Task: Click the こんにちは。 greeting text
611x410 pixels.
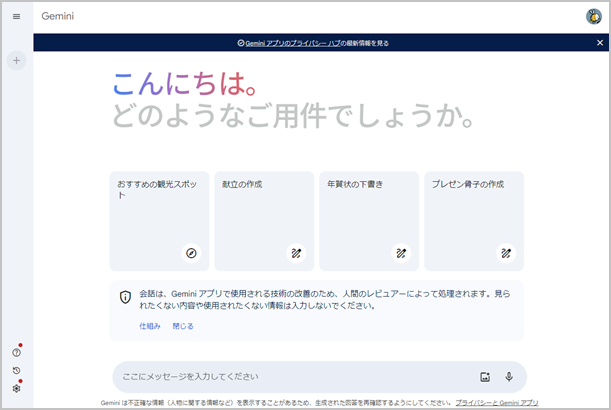Action: (x=184, y=83)
